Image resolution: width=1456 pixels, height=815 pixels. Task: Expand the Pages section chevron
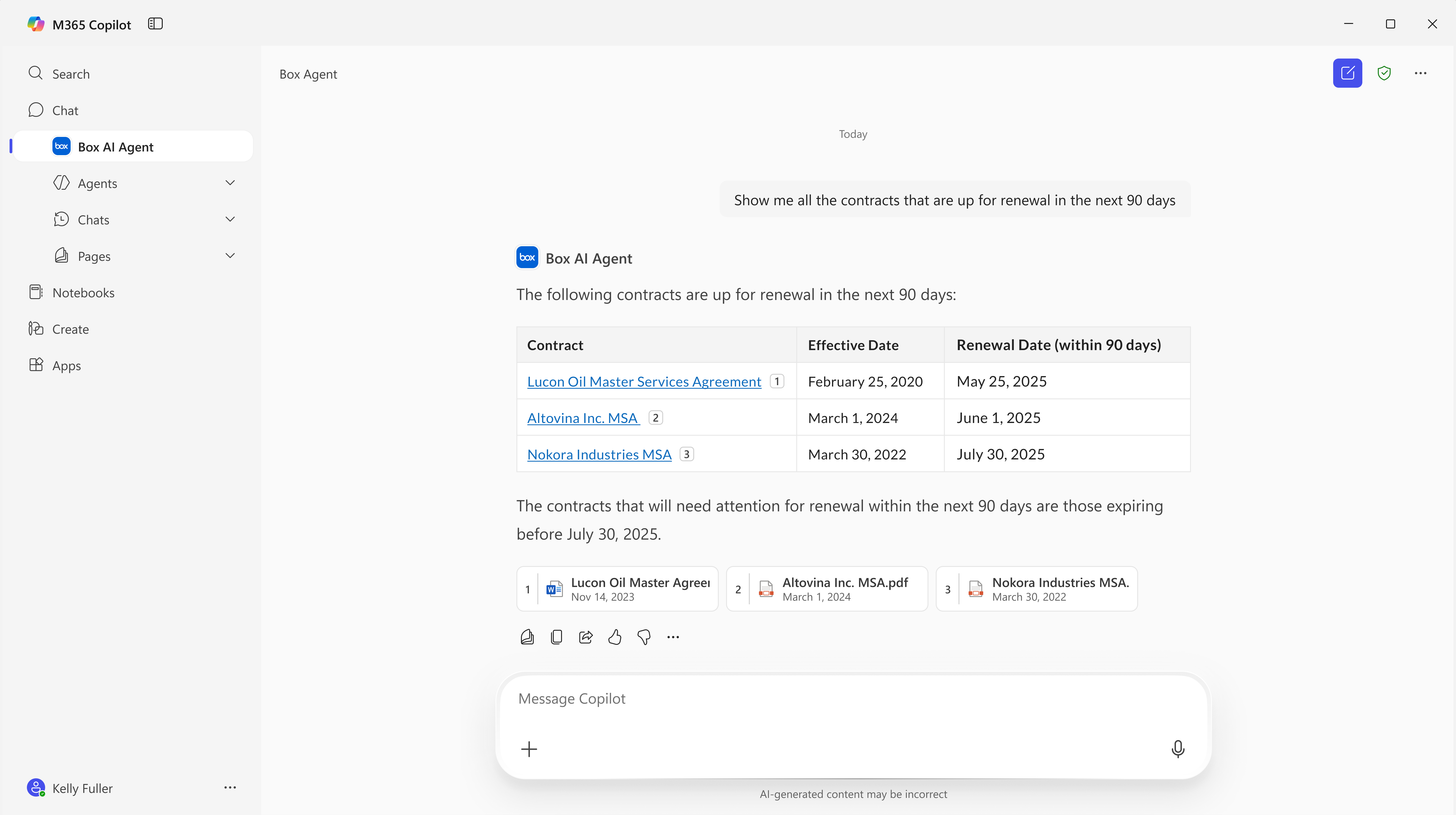230,256
